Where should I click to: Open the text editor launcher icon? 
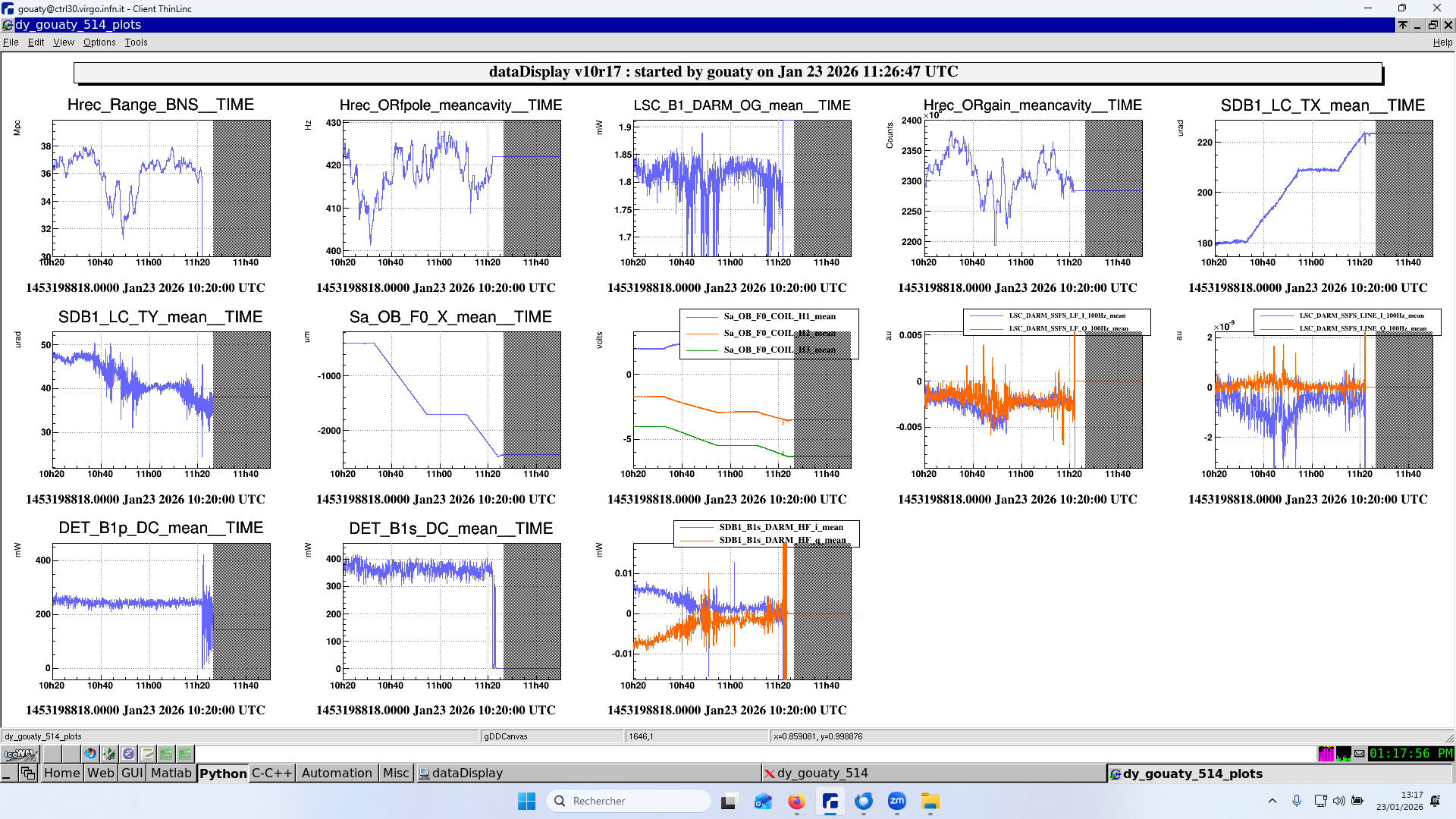pos(147,754)
